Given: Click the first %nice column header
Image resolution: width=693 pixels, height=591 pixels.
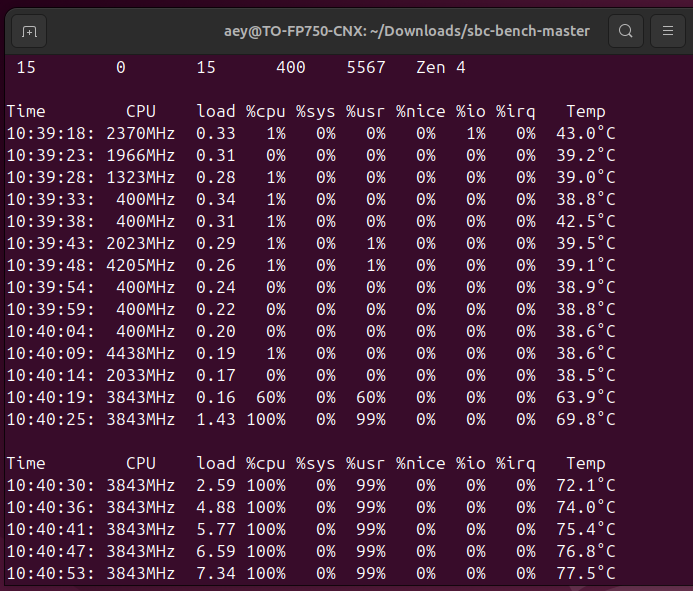Looking at the screenshot, I should click(420, 111).
